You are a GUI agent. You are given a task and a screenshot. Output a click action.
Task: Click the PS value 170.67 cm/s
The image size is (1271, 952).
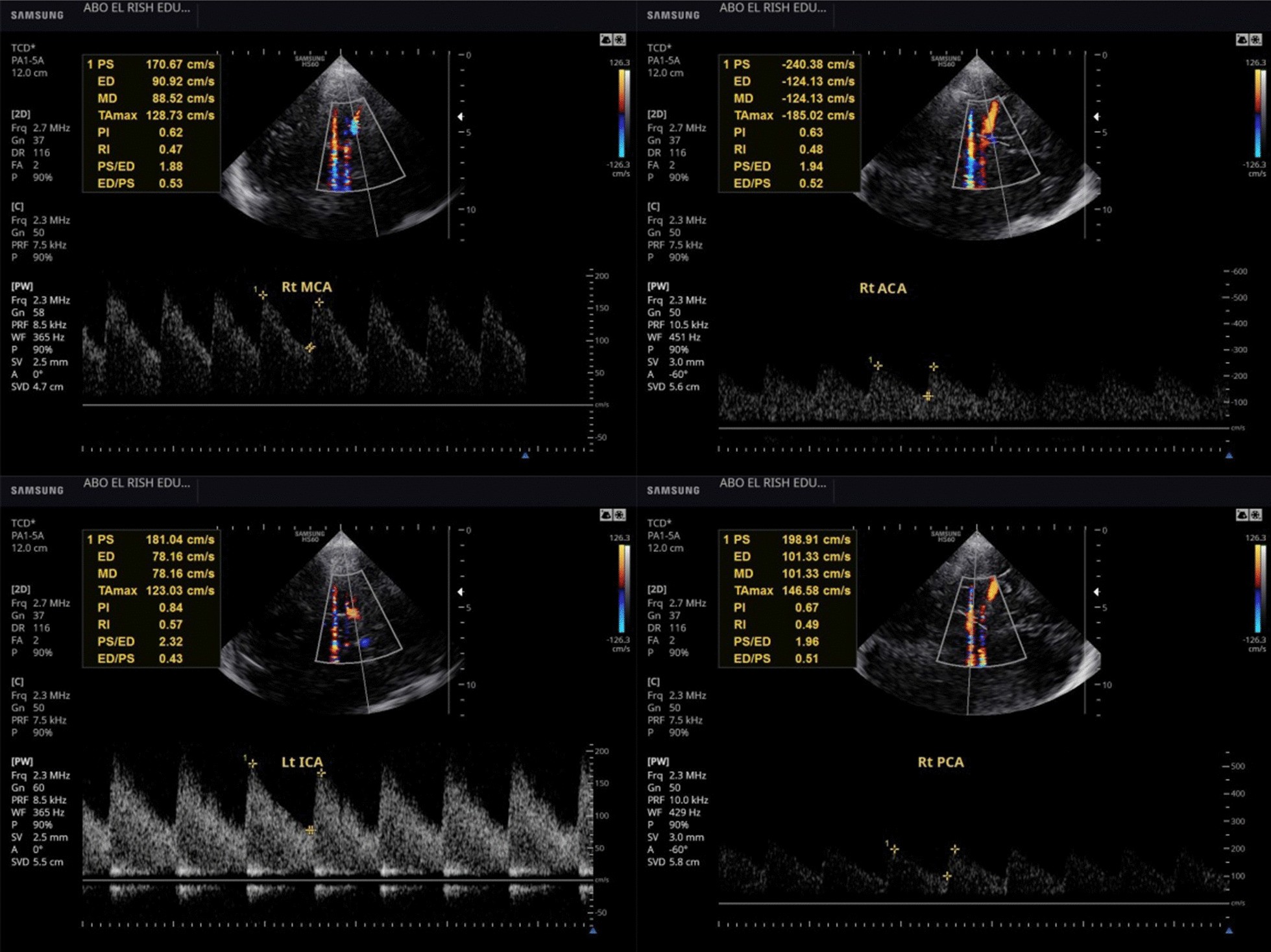(x=180, y=64)
